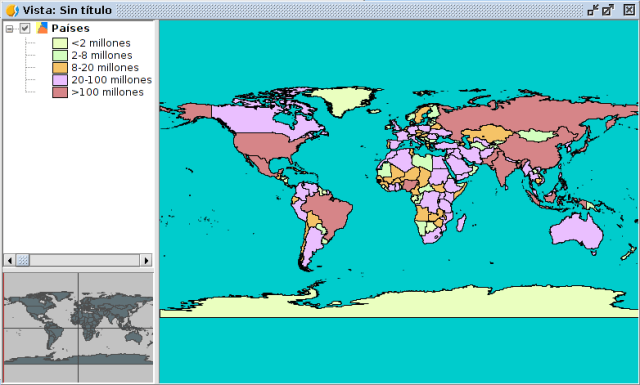Collapse the Países layer legend tree
The image size is (640, 385).
pos(9,29)
